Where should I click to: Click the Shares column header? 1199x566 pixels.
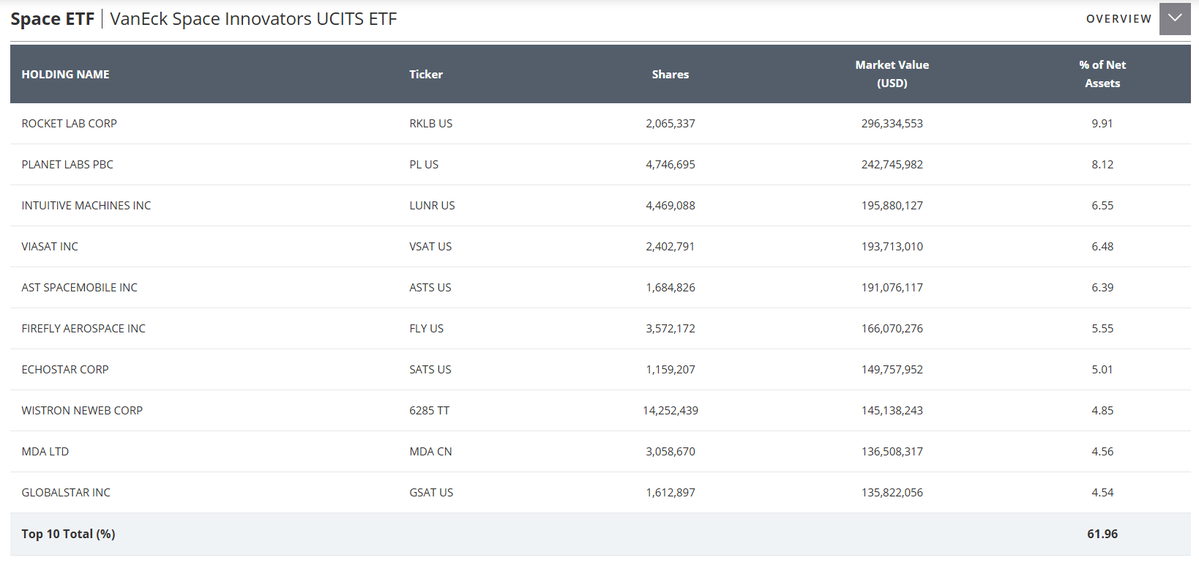671,74
